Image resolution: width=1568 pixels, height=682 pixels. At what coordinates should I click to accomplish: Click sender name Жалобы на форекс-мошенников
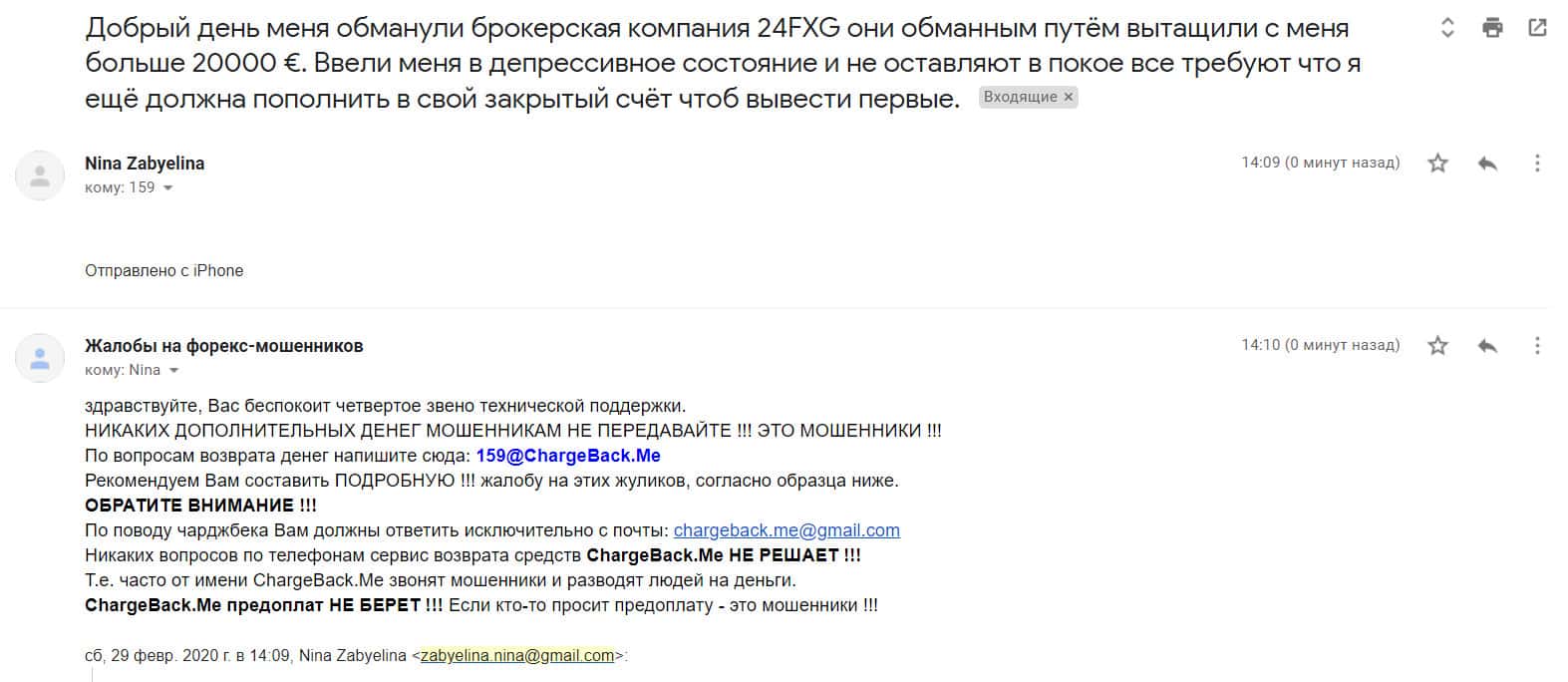tap(224, 346)
